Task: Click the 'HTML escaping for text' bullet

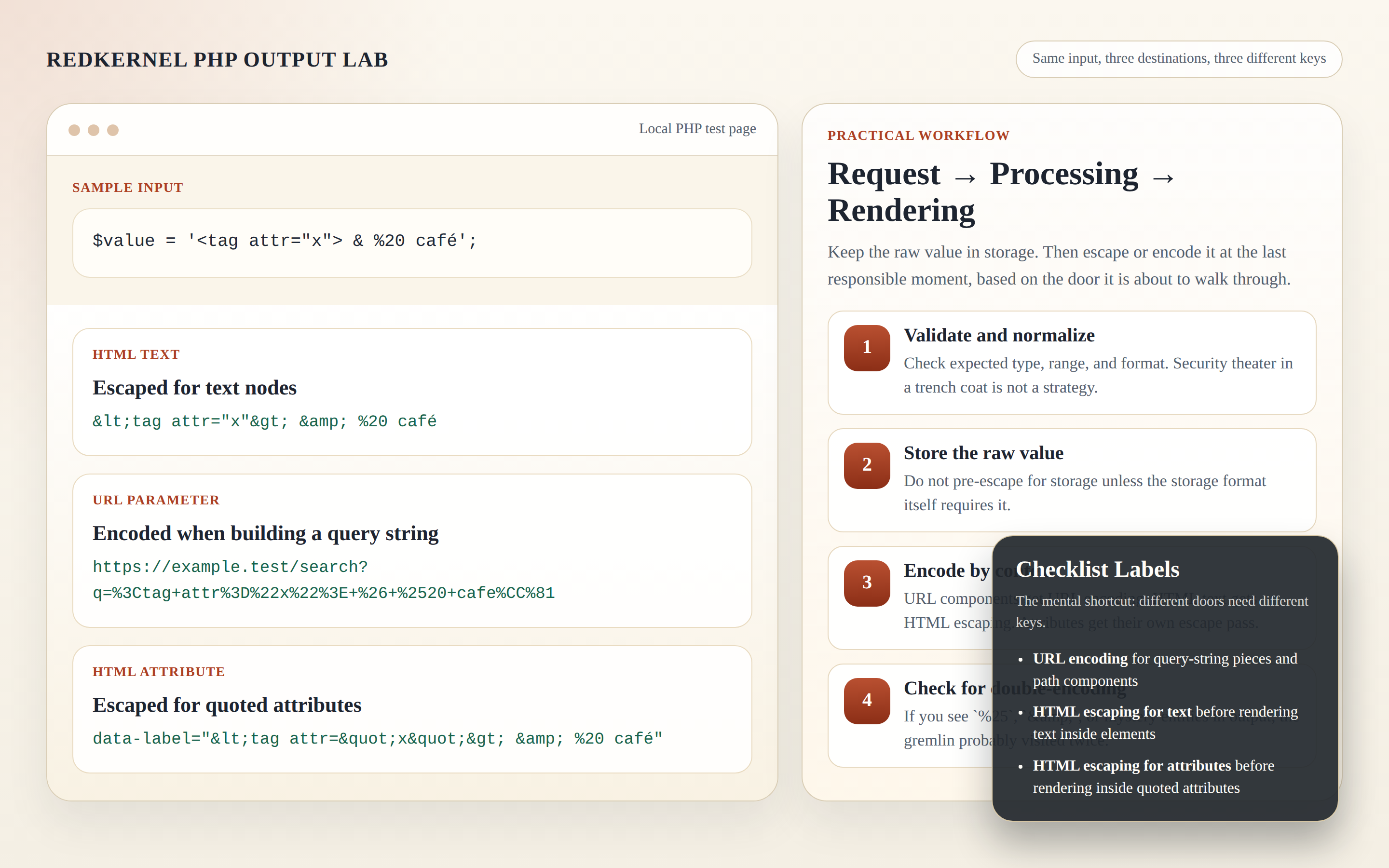Action: pyautogui.click(x=1165, y=723)
